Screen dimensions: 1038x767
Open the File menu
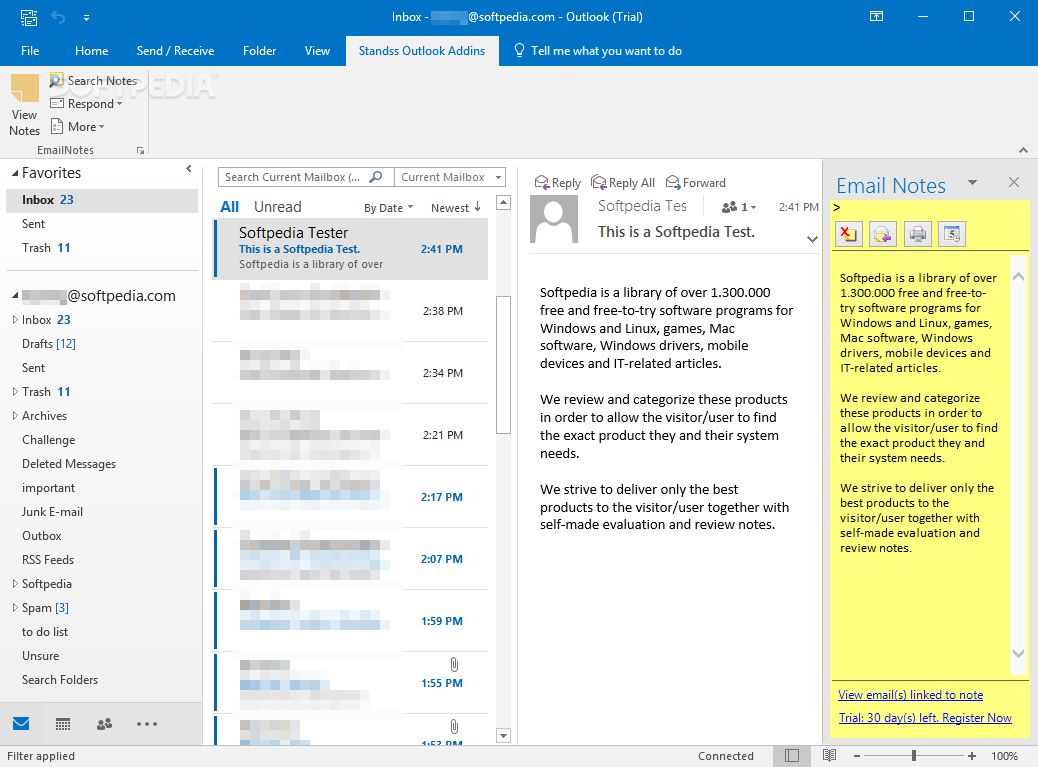click(30, 51)
